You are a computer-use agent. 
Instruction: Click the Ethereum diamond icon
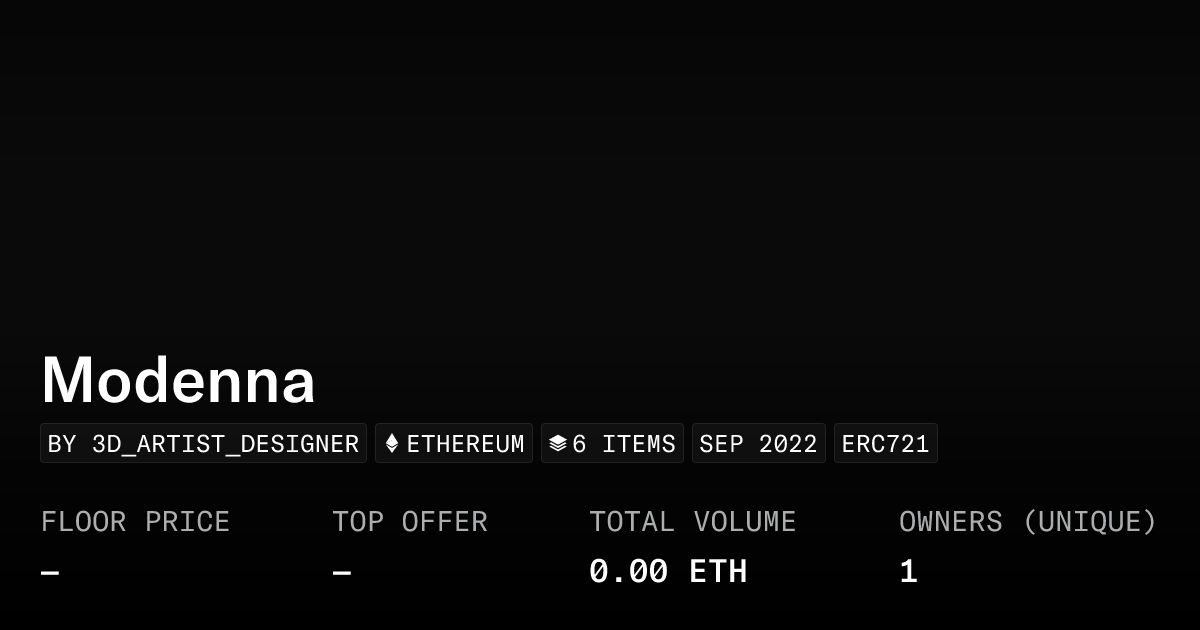click(x=392, y=443)
